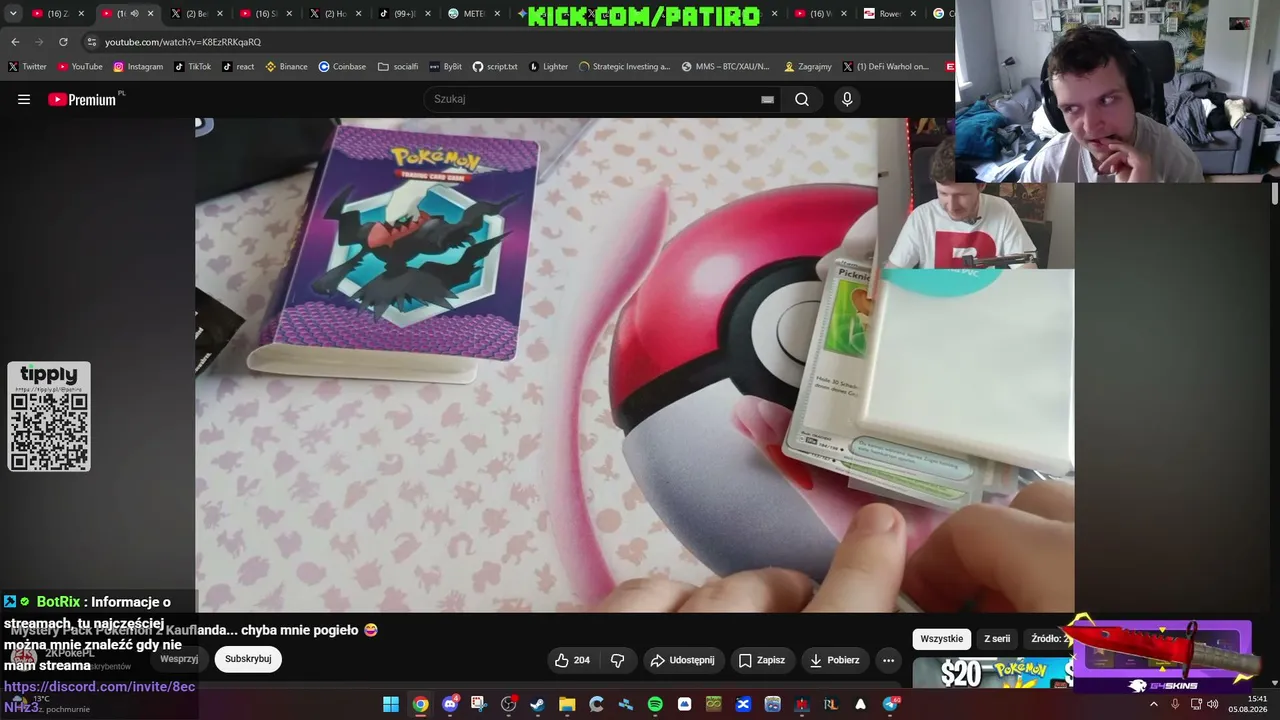1280x720 pixels.
Task: Open Discord from the taskbar
Action: [450, 704]
